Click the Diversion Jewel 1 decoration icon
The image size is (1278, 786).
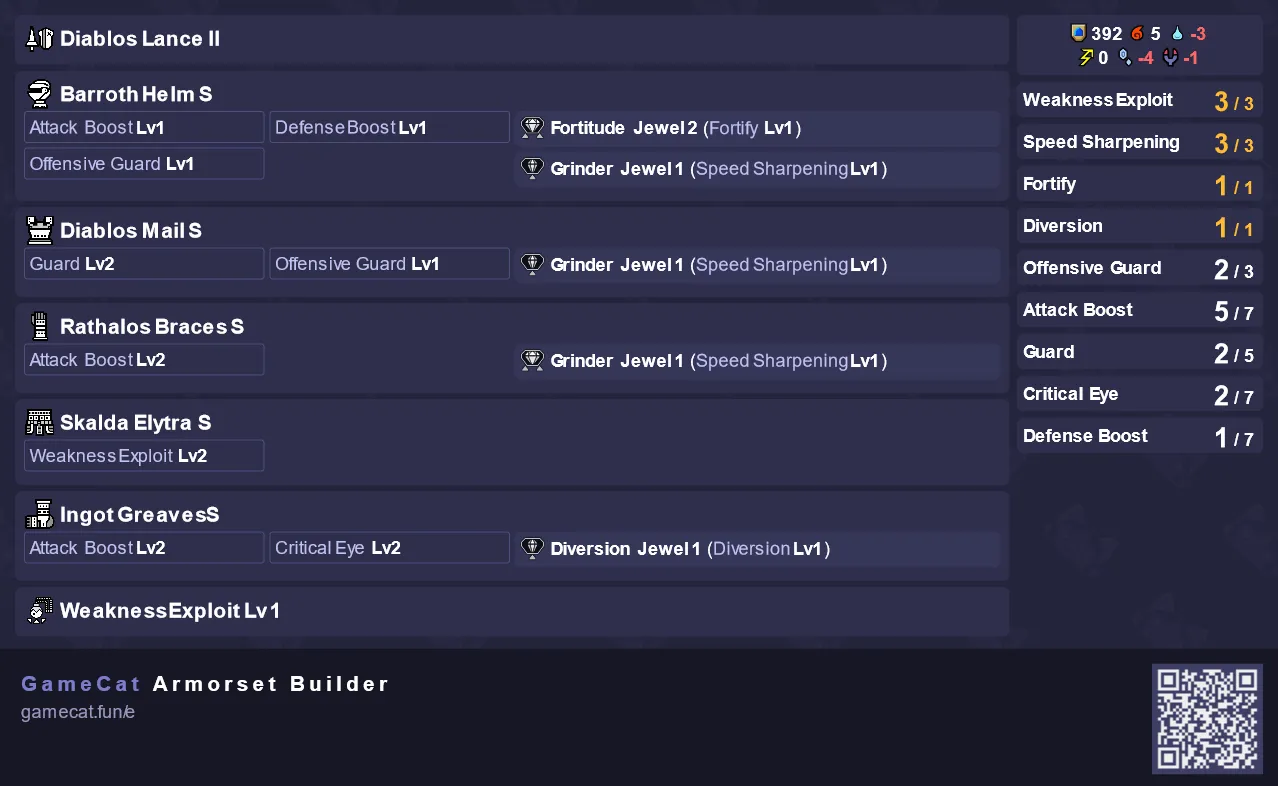coord(532,548)
